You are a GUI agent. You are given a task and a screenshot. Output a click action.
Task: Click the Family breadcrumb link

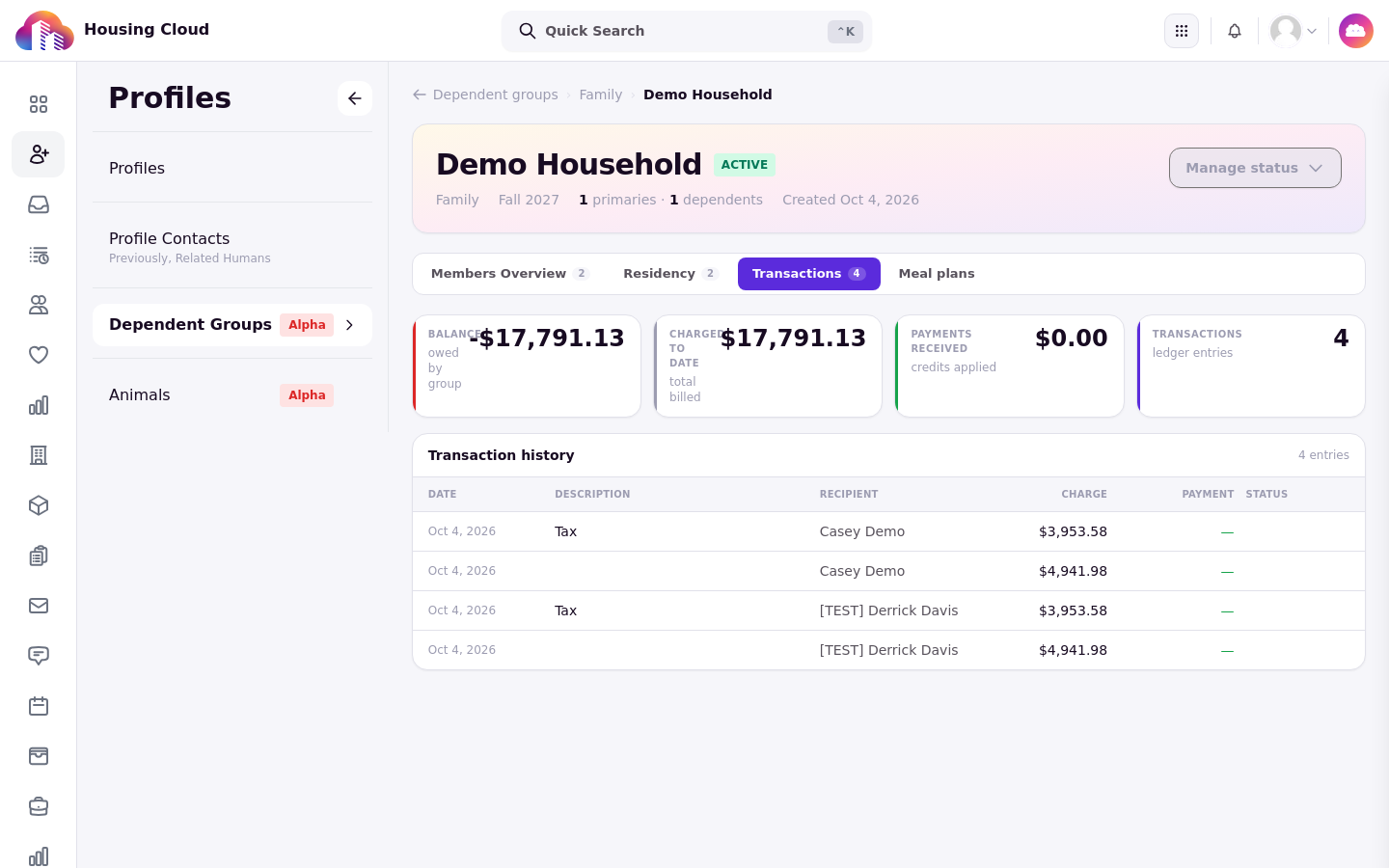(x=601, y=95)
